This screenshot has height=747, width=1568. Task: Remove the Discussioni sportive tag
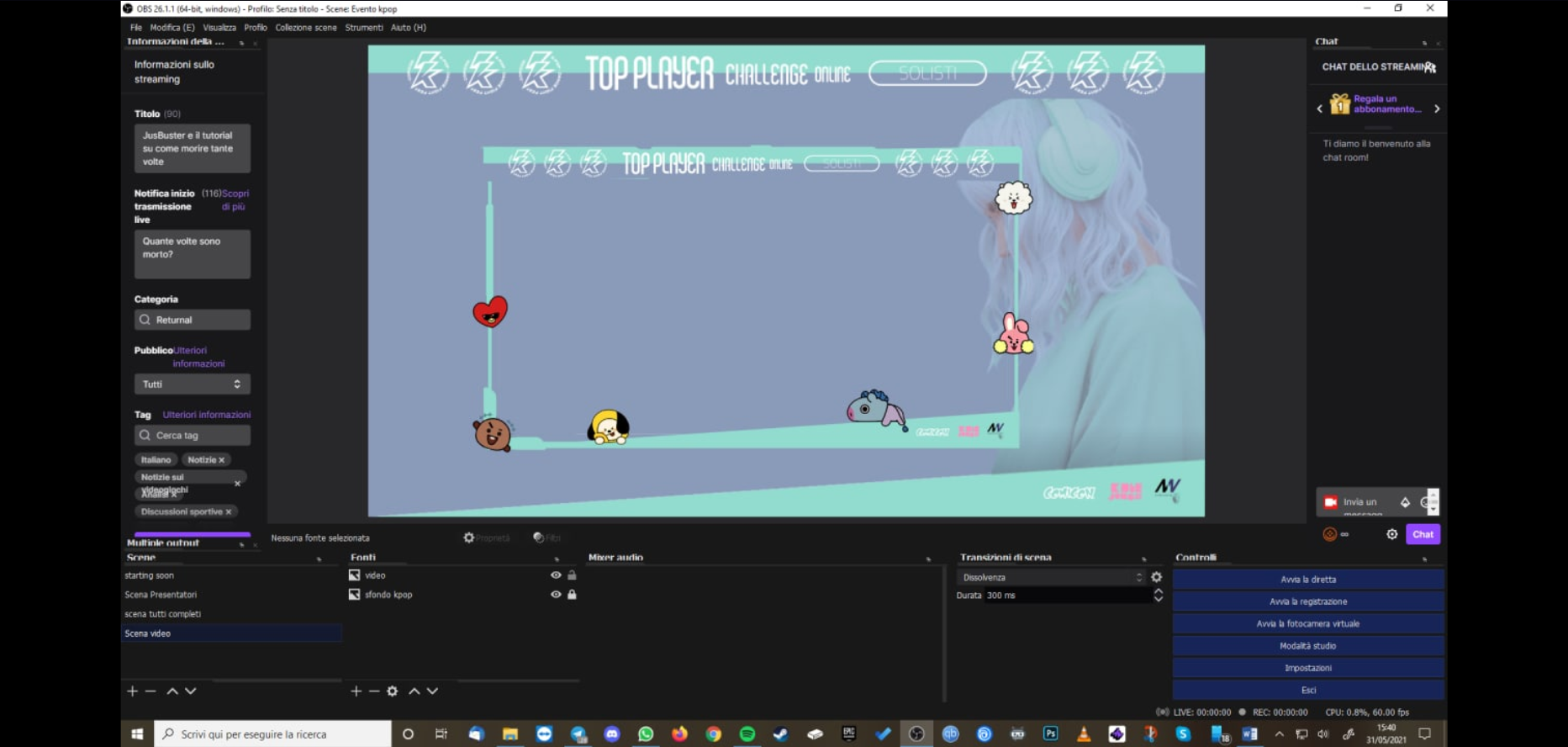tap(228, 511)
